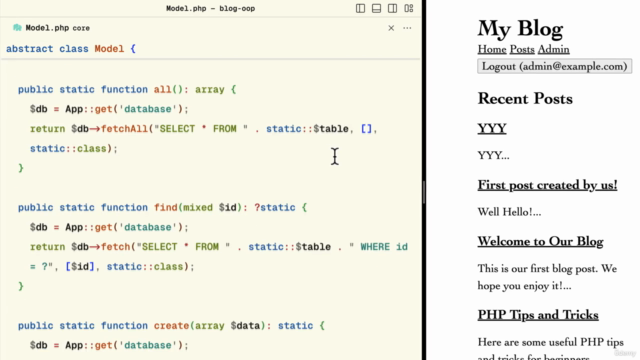Click the 'static::class);' line under fetchAll

click(x=73, y=149)
